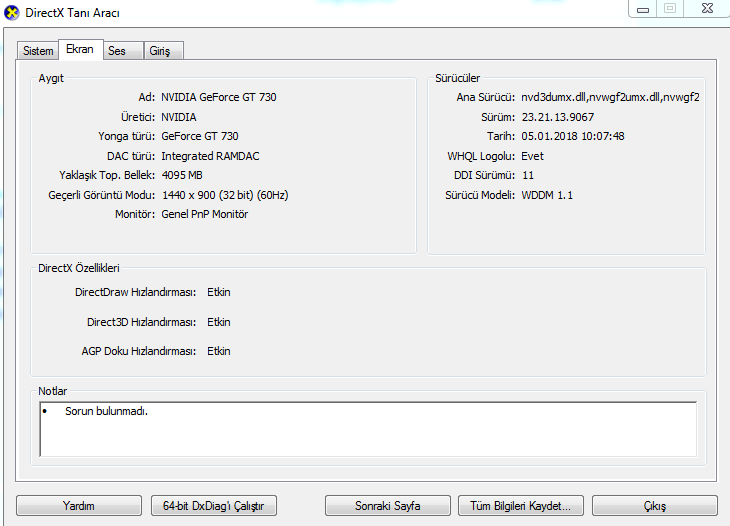This screenshot has width=730, height=526.
Task: Click the DirectX title bar icon
Action: pos(12,13)
